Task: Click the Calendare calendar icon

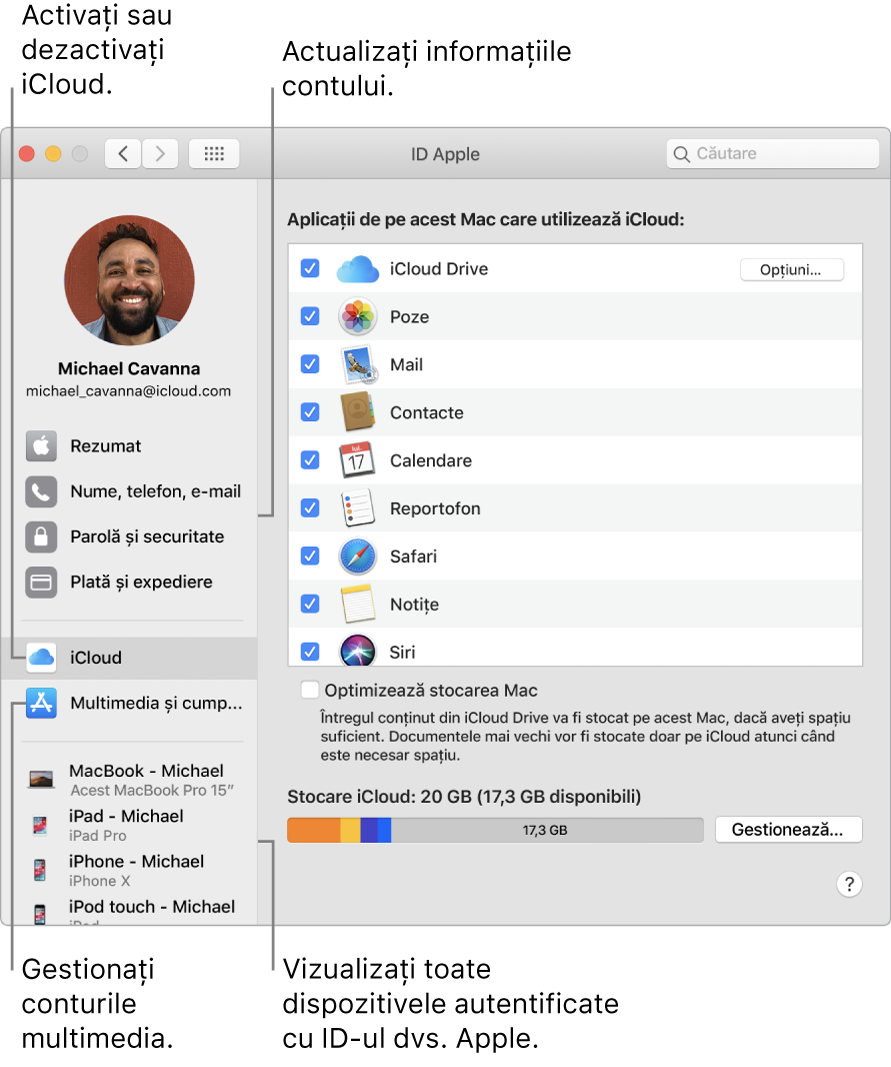Action: click(x=357, y=460)
